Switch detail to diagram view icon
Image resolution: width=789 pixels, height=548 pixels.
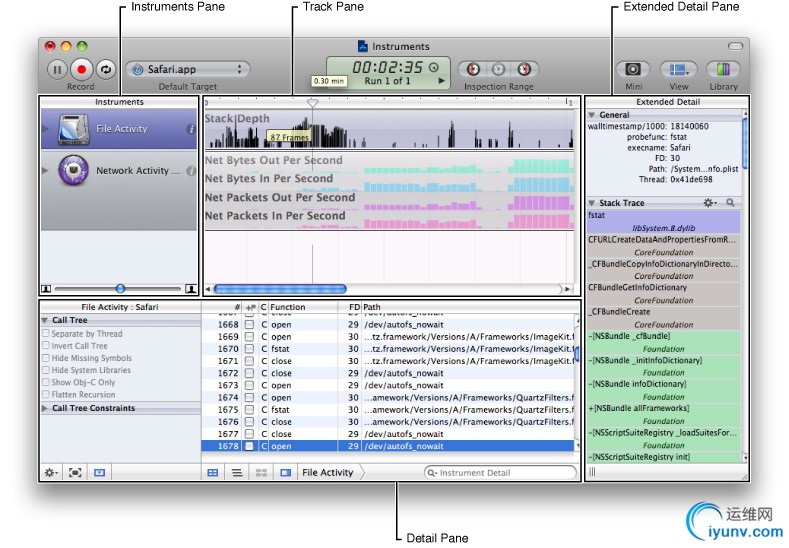click(x=261, y=473)
